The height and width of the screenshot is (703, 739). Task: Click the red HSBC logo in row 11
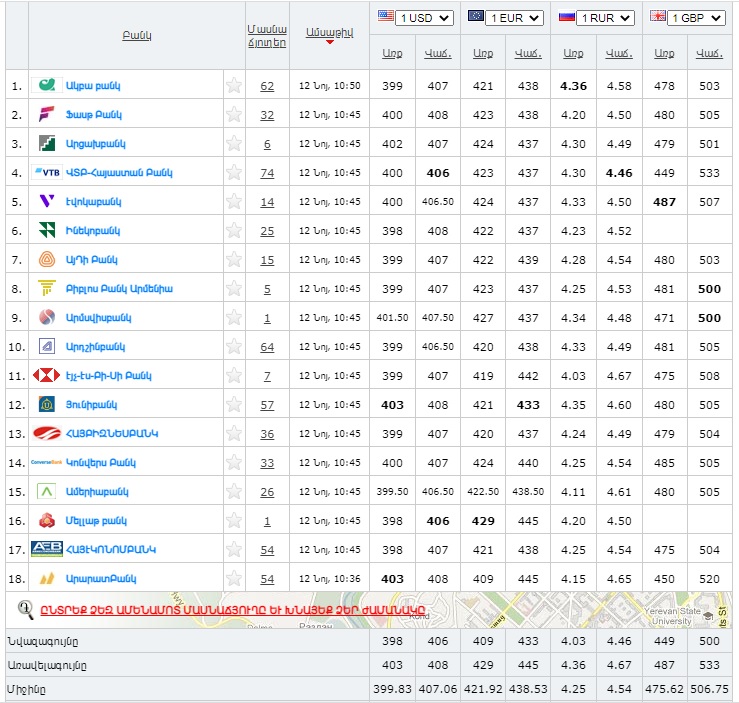[x=46, y=376]
